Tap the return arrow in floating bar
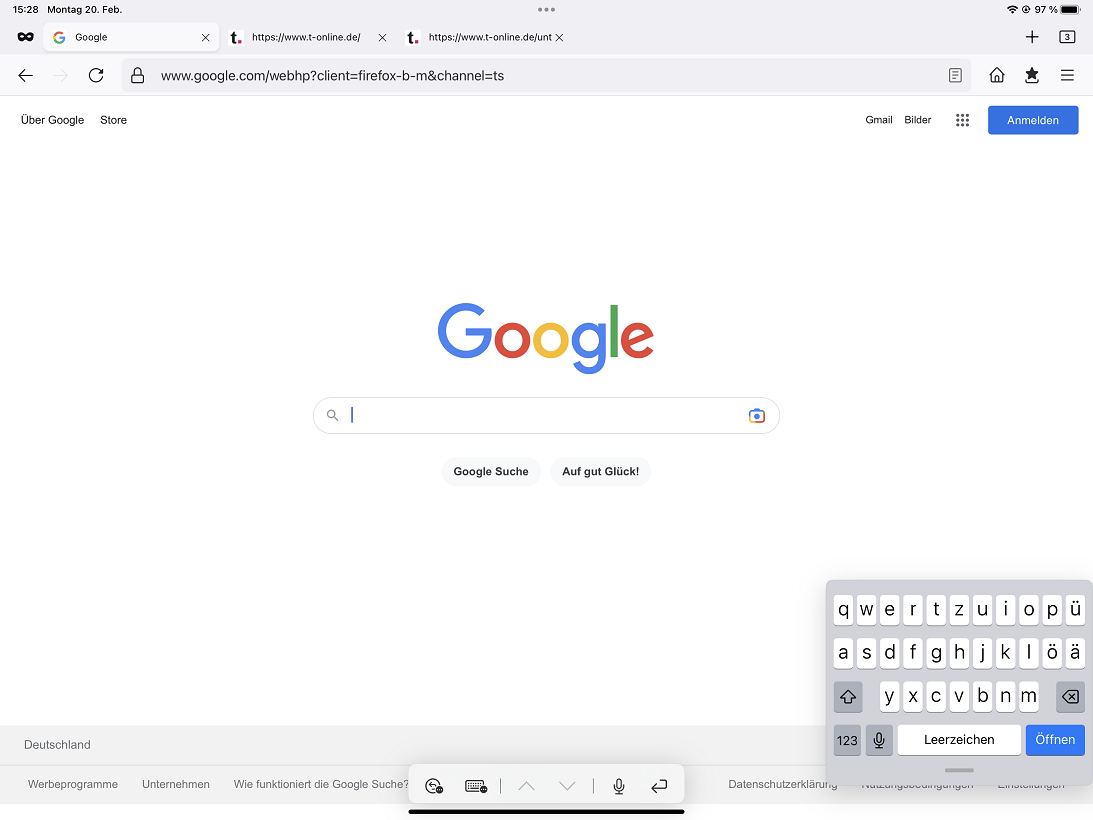The image size is (1093, 820). [659, 786]
